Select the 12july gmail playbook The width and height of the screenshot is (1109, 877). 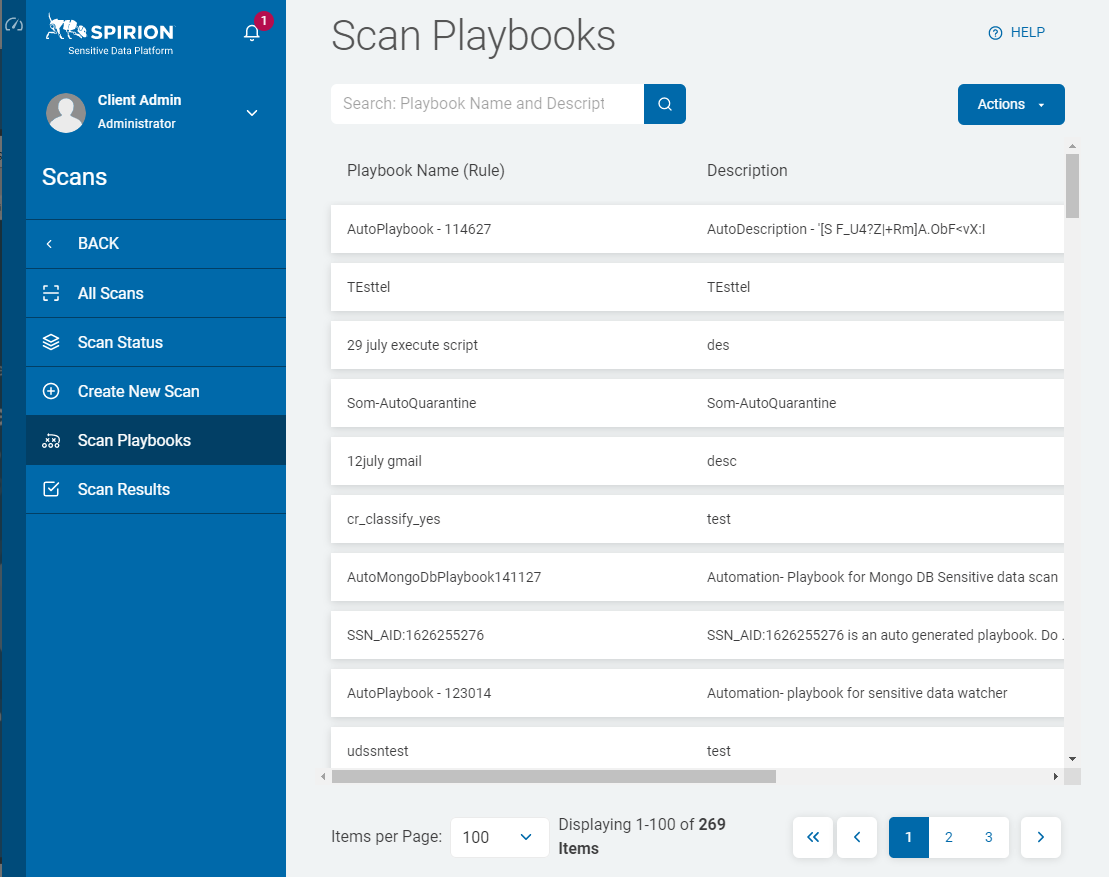point(384,461)
